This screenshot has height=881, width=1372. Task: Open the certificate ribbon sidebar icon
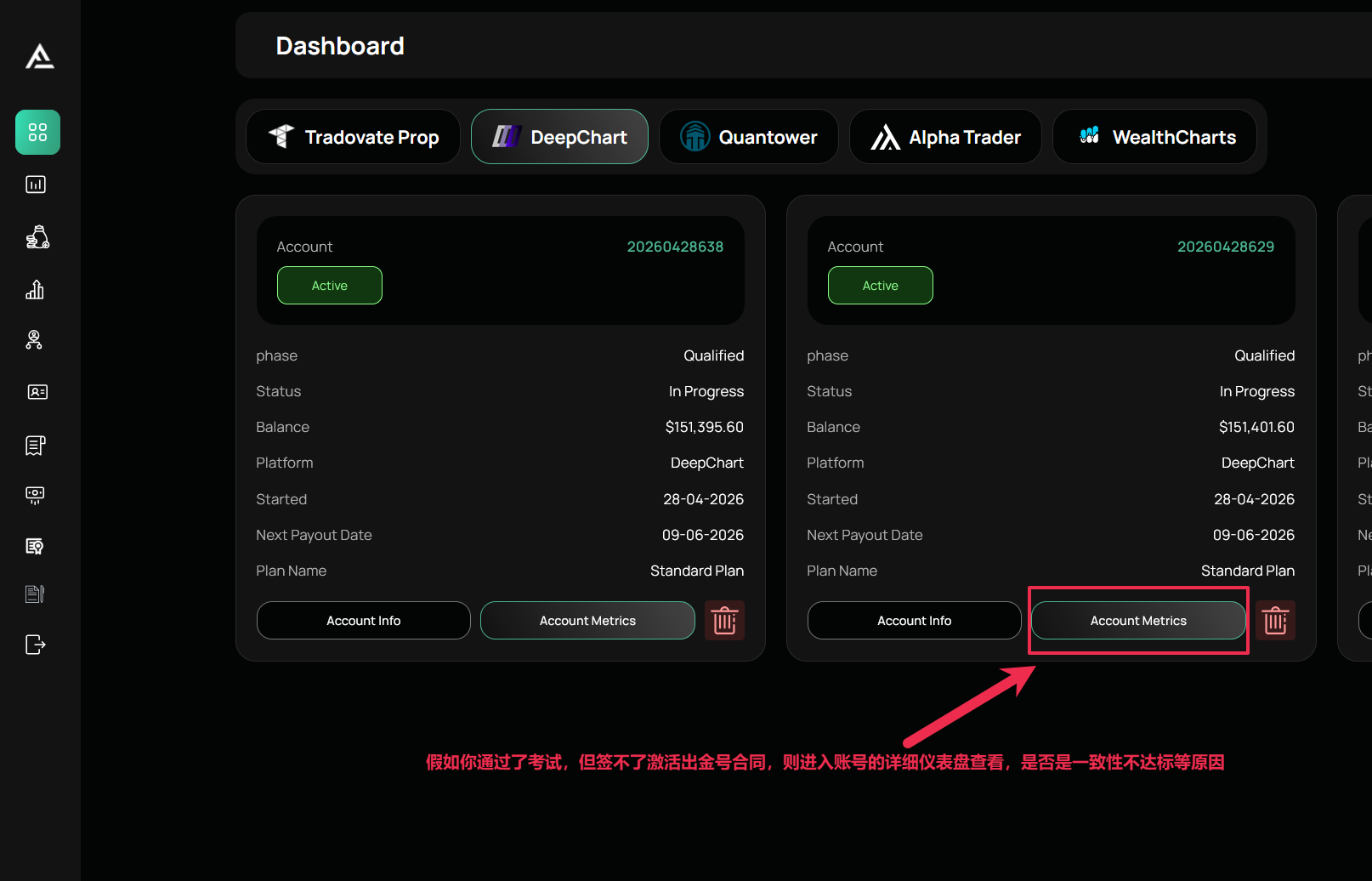click(x=35, y=546)
